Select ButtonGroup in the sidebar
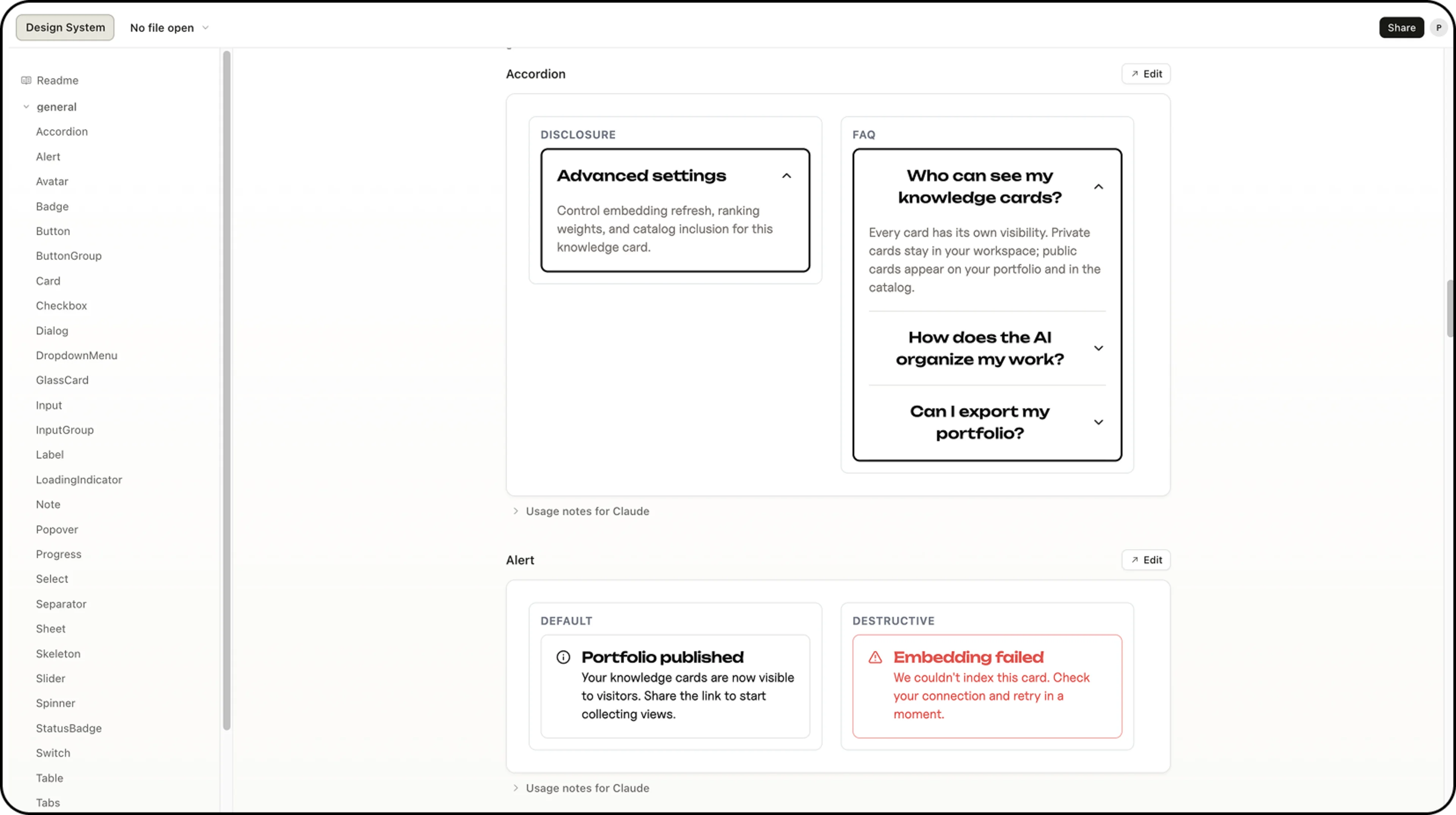 tap(69, 256)
